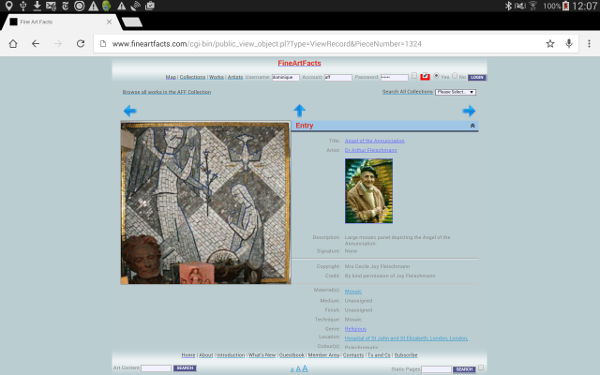Collapse the Entry section header arrow
The height and width of the screenshot is (375, 600).
pos(472,126)
